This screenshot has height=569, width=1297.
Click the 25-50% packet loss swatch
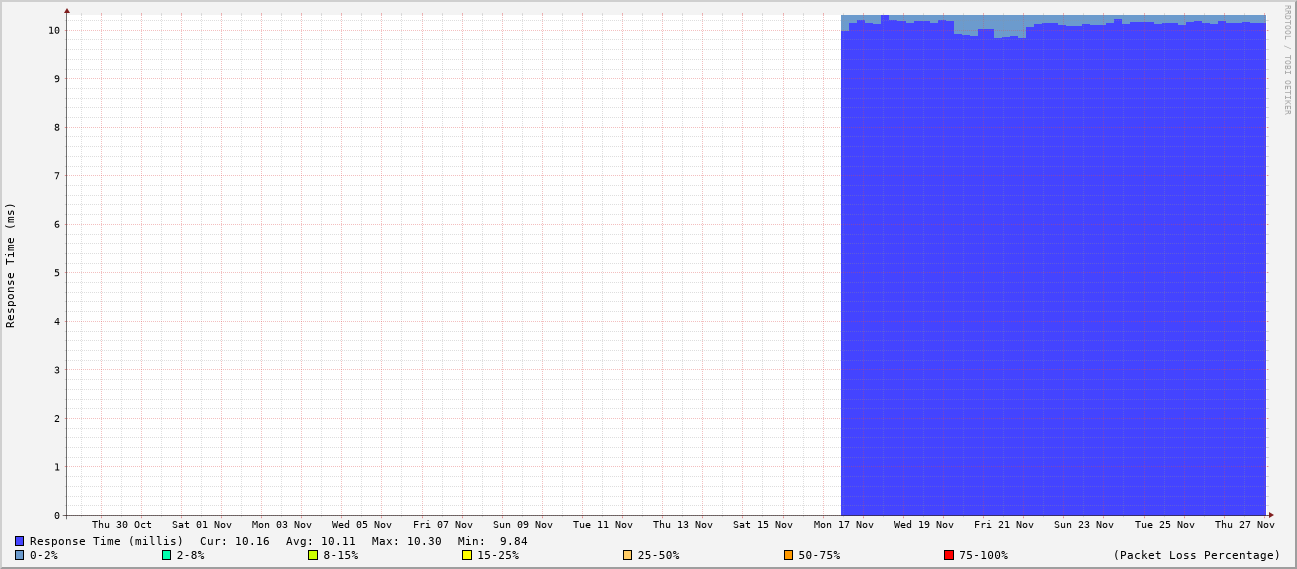point(628,555)
